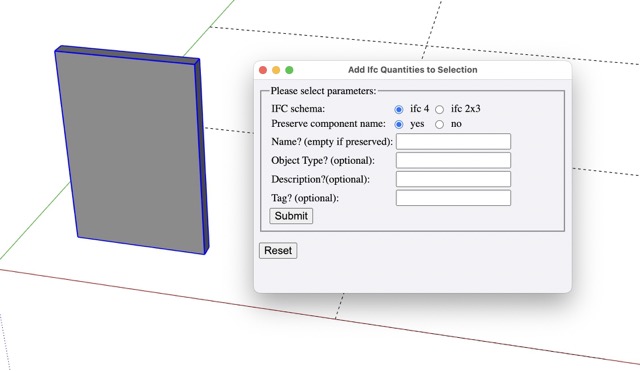Viewport: 640px width, 371px height.
Task: Click the Object Type input field
Action: coord(453,160)
